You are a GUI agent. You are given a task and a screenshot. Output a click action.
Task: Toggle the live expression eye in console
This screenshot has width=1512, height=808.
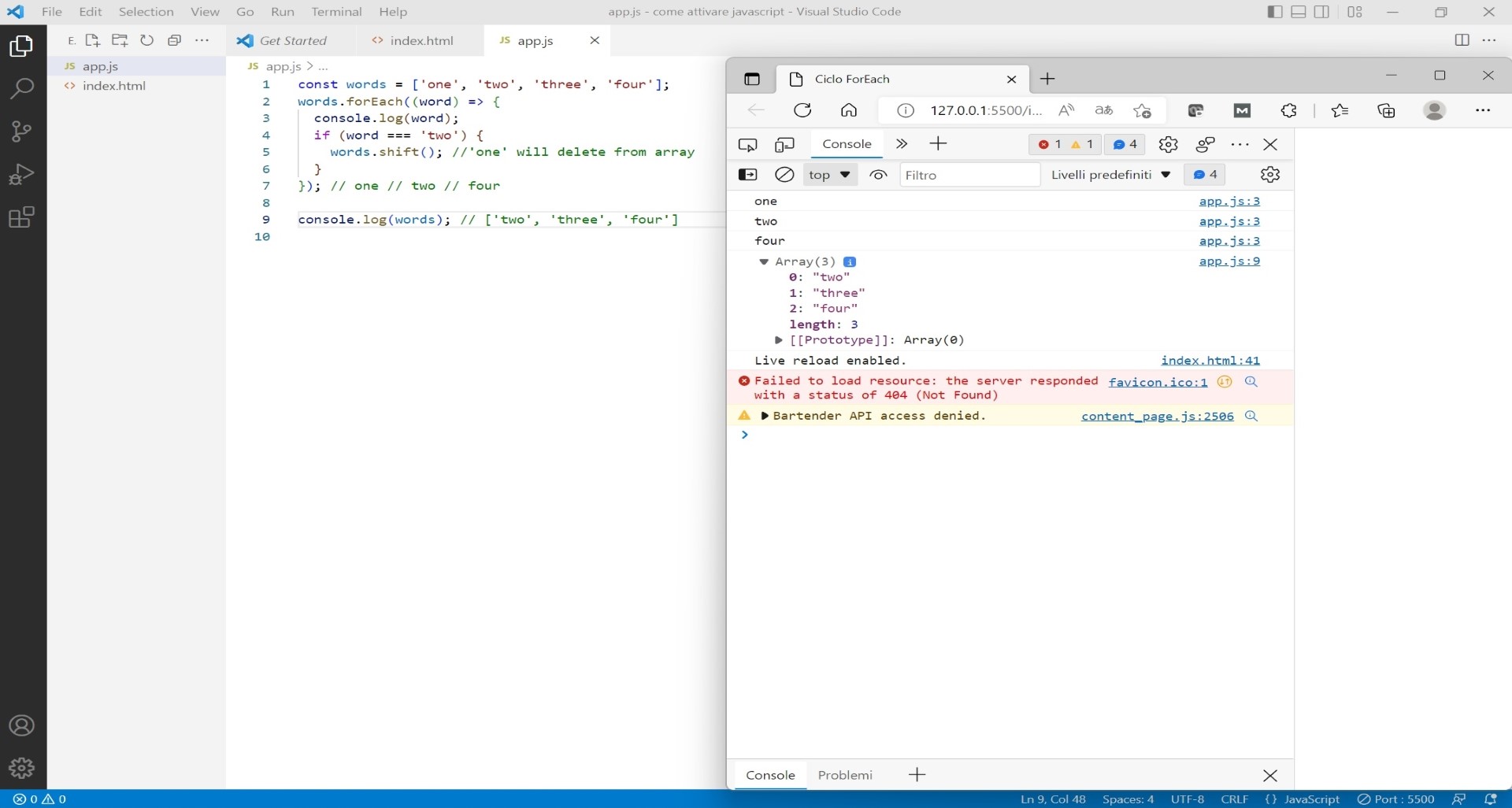877,174
